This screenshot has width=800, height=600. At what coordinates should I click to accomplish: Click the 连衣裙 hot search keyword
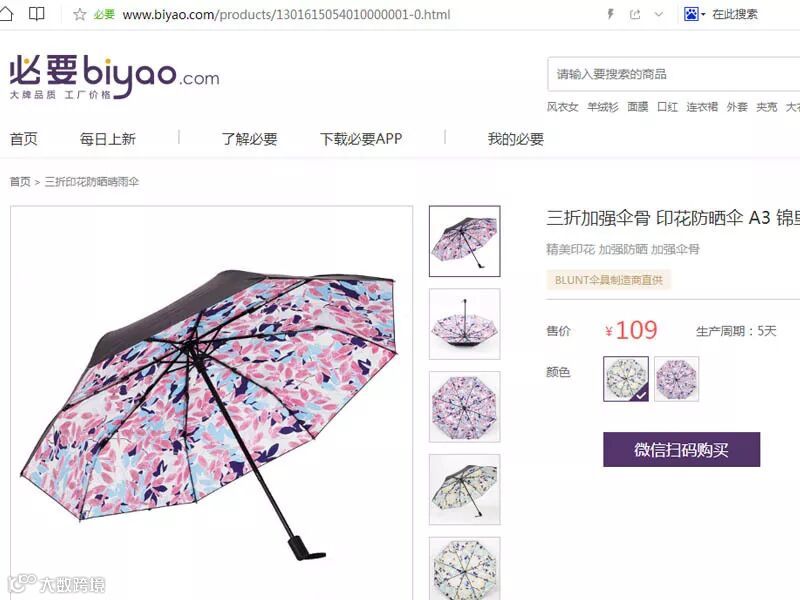[702, 107]
